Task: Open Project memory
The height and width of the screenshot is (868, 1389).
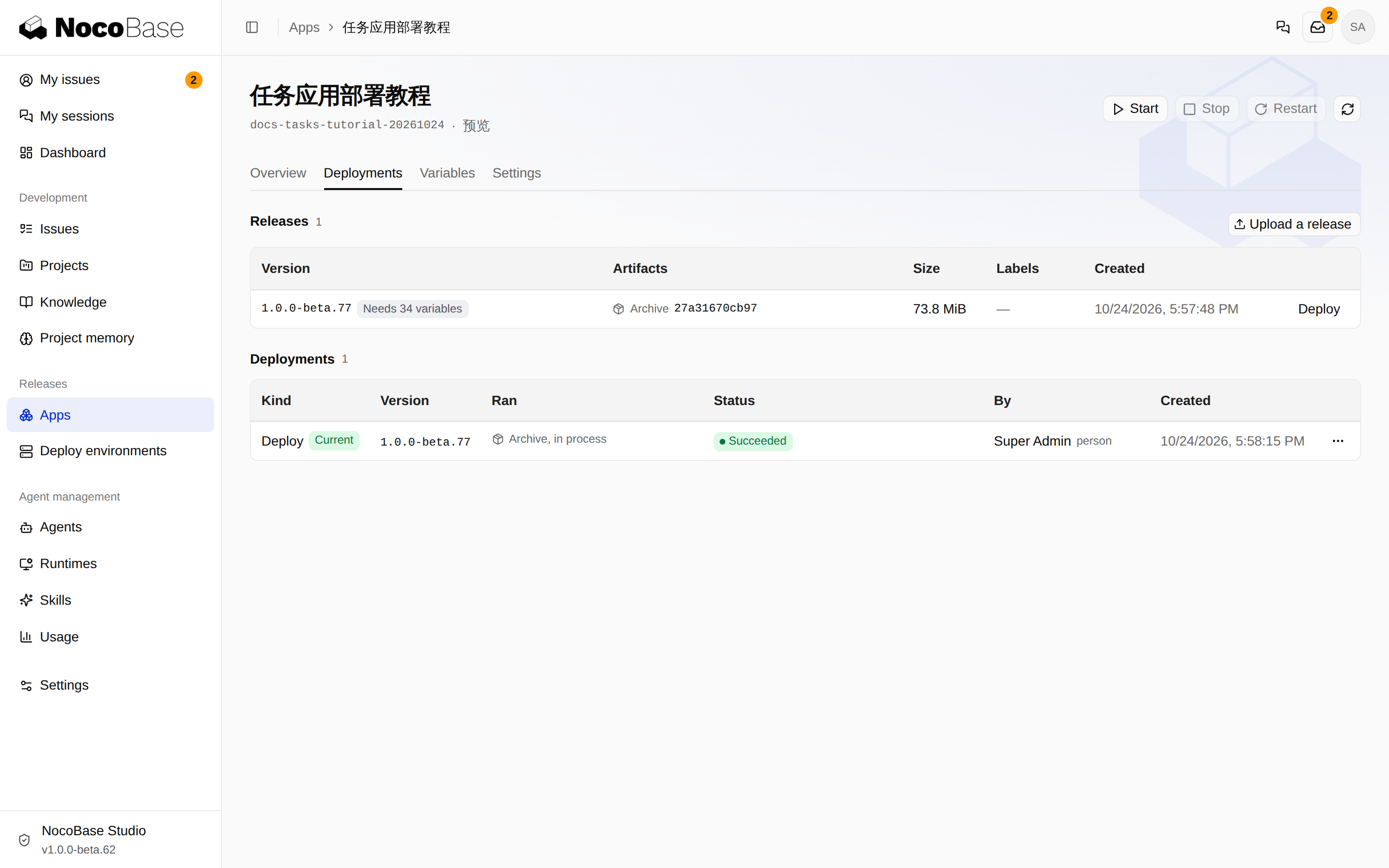Action: pyautogui.click(x=110, y=338)
